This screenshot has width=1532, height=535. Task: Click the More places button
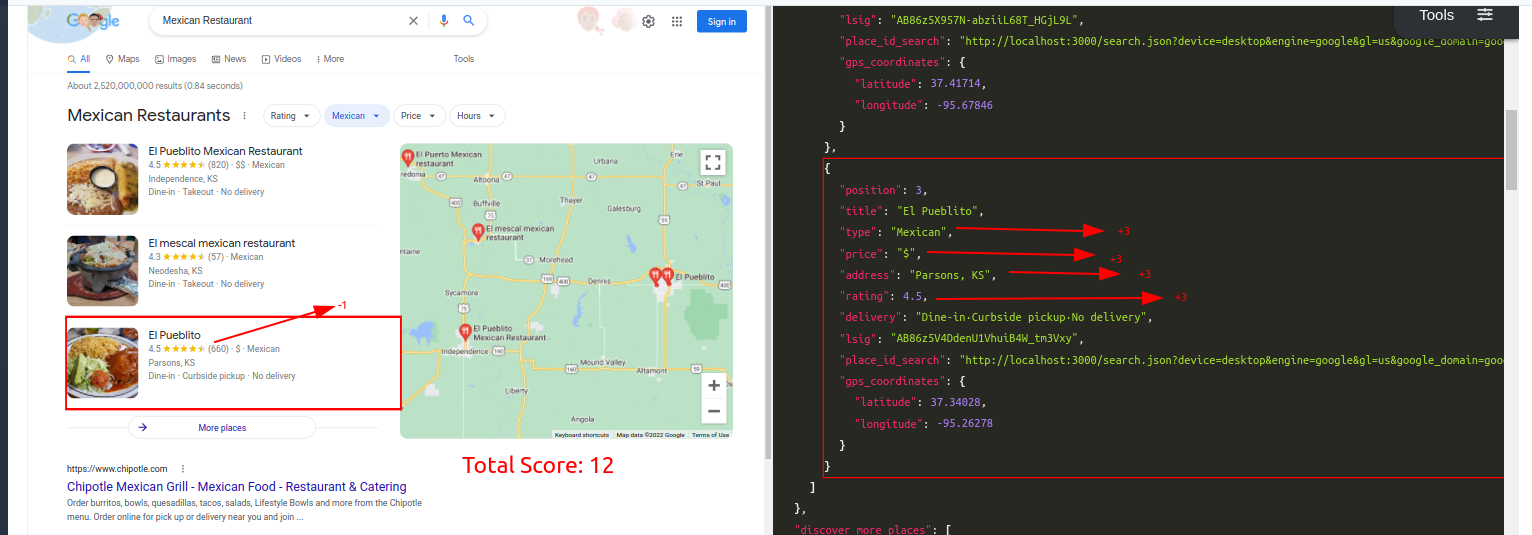222,428
